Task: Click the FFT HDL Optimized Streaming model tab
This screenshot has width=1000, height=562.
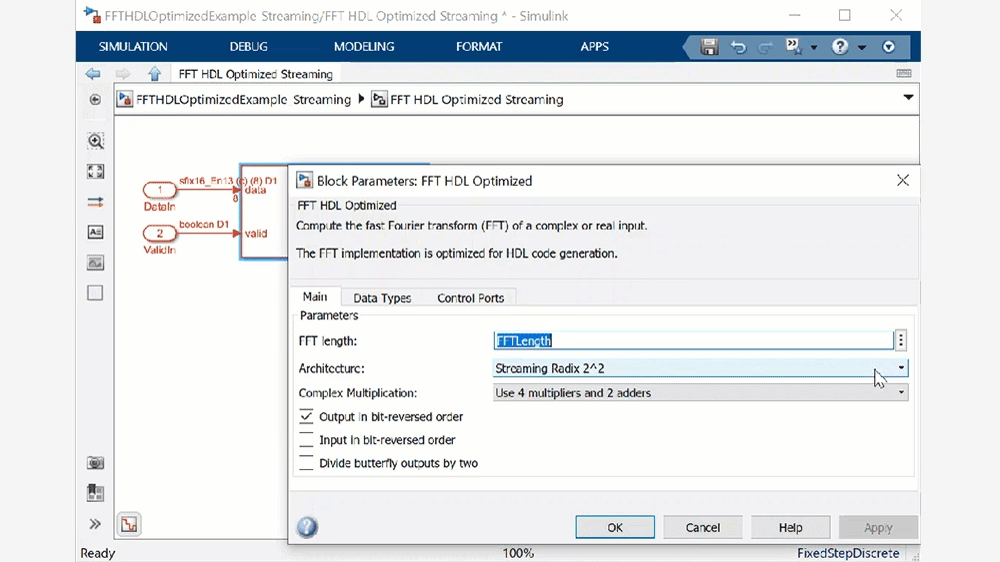Action: tap(255, 74)
